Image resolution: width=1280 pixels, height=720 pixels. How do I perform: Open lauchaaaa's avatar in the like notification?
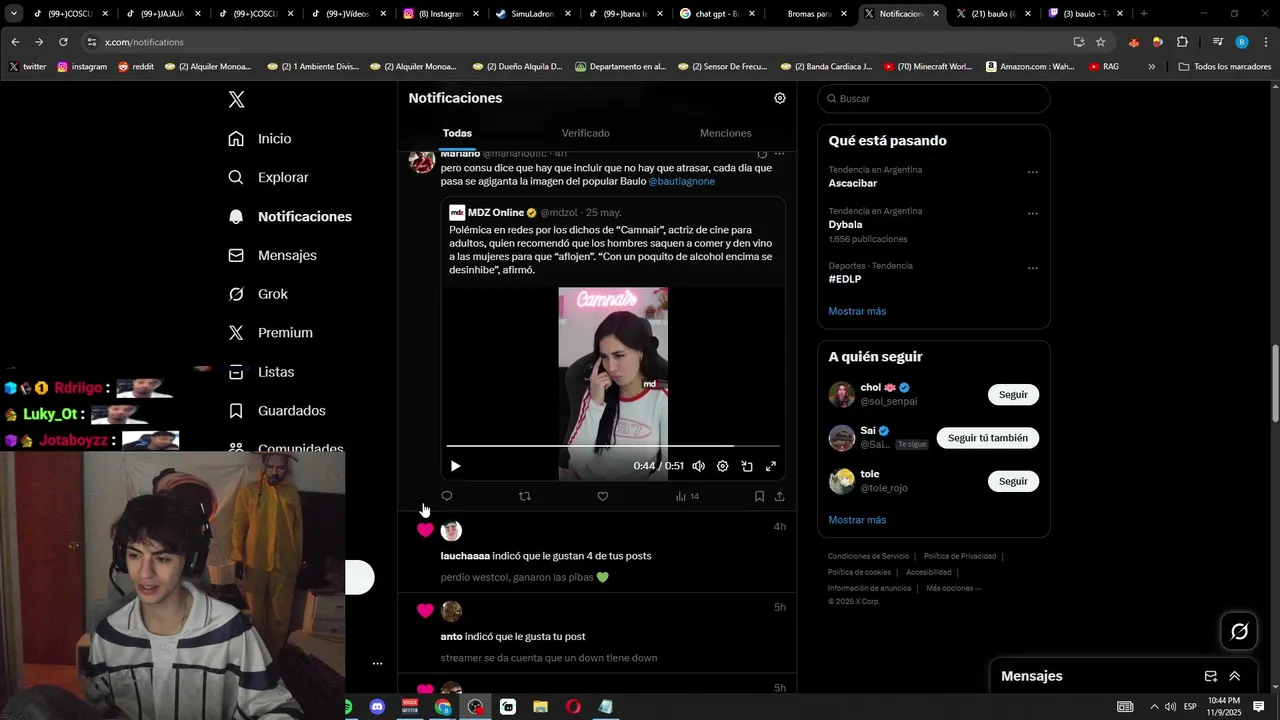(451, 531)
